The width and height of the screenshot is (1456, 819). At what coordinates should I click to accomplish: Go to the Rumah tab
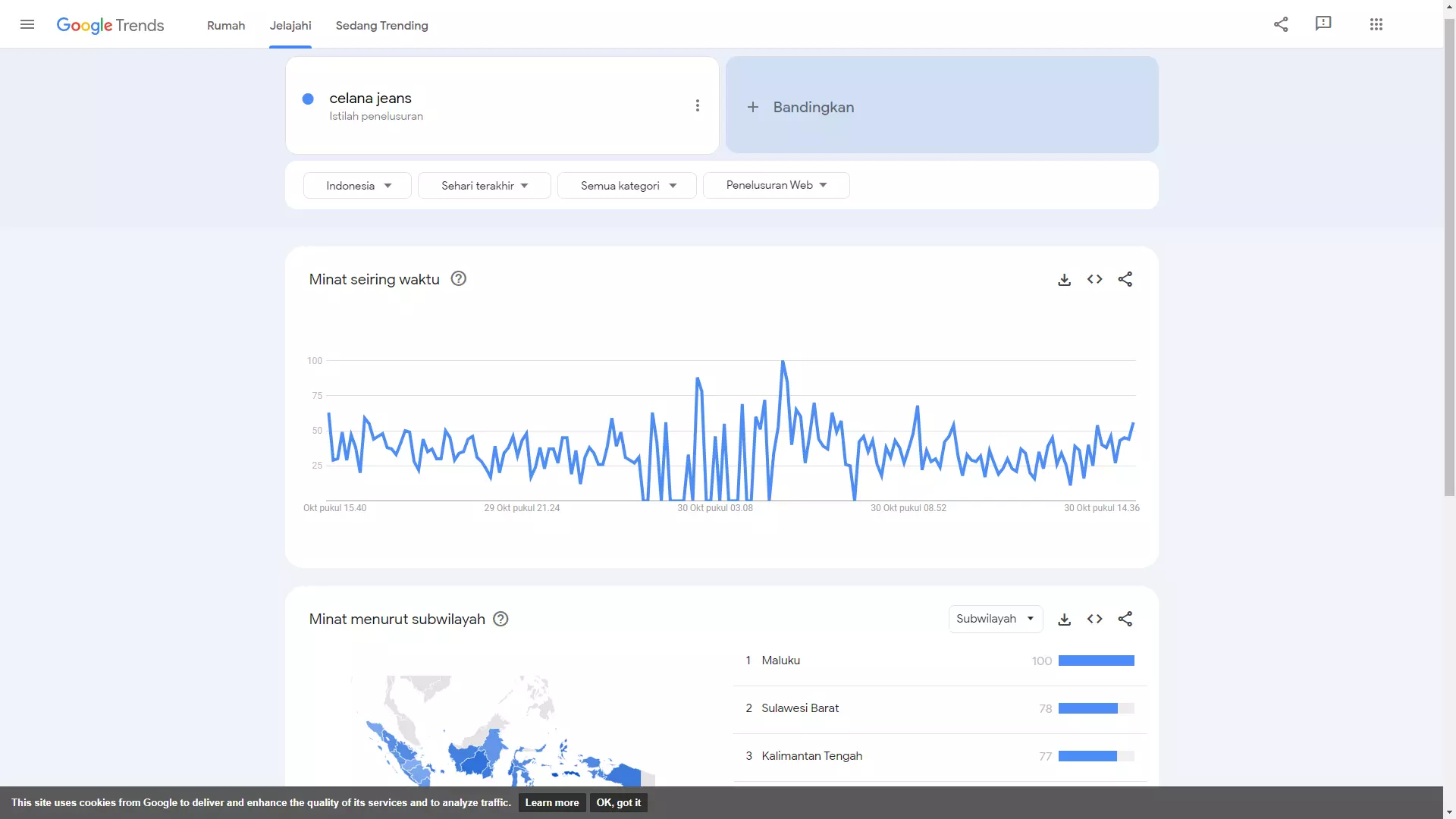(x=225, y=25)
